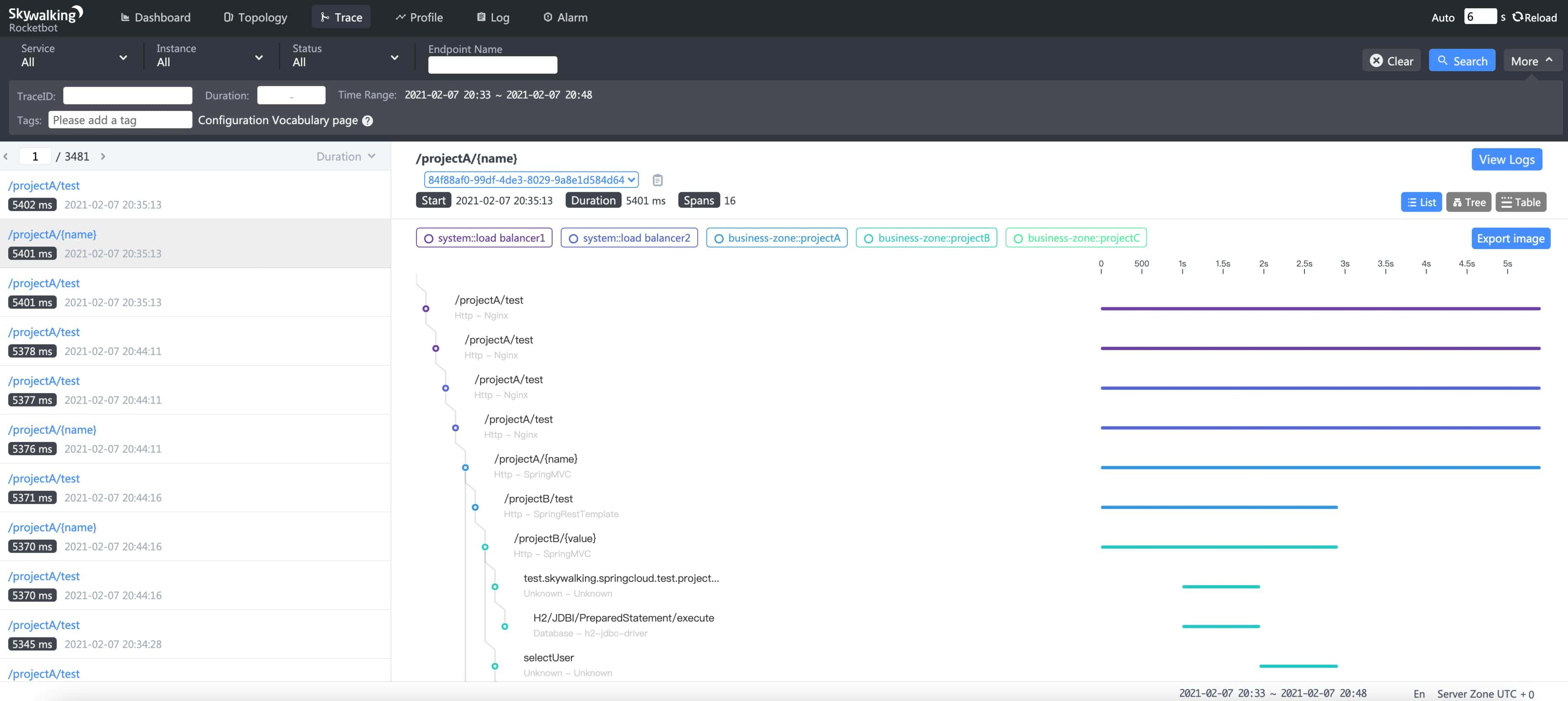Click the Reload refresh icon
This screenshot has width=1568, height=701.
(x=1518, y=17)
